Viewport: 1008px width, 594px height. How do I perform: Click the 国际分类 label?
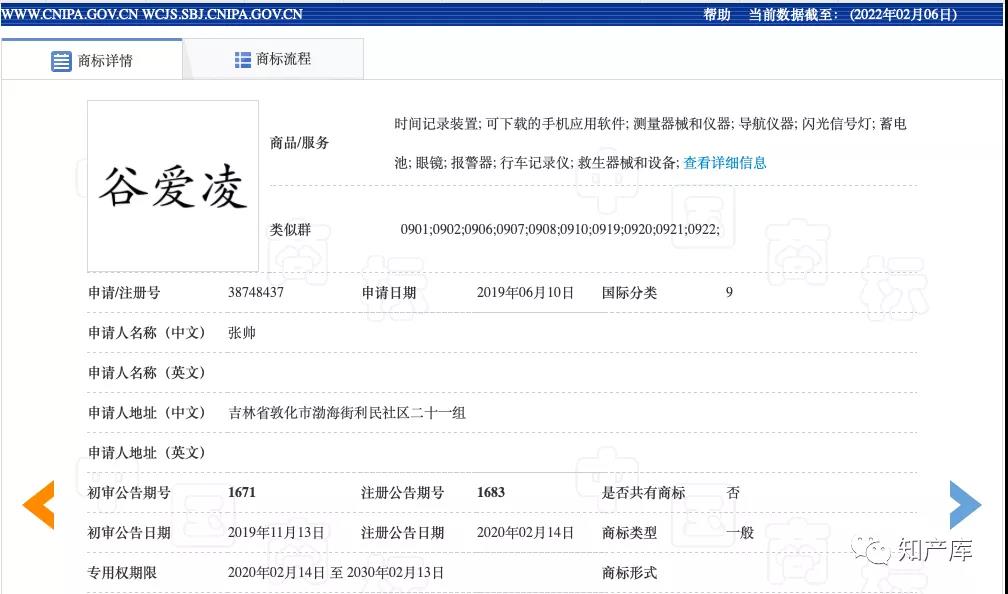pos(629,292)
